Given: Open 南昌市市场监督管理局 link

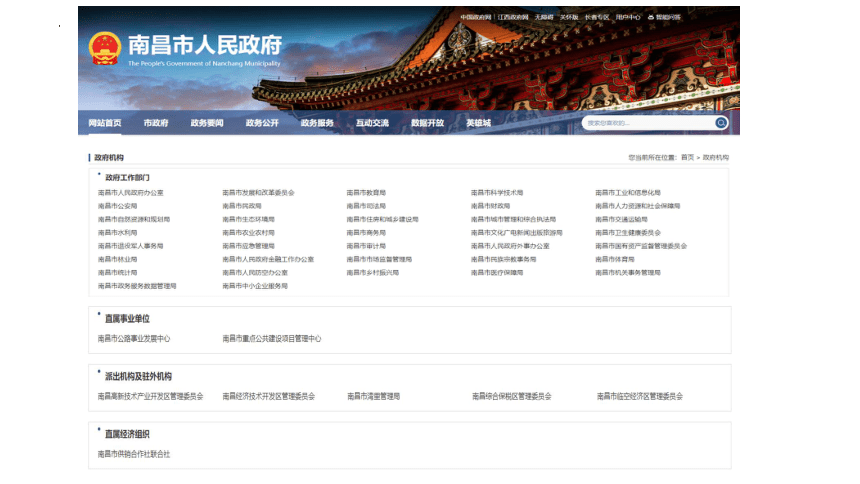Looking at the screenshot, I should [379, 259].
